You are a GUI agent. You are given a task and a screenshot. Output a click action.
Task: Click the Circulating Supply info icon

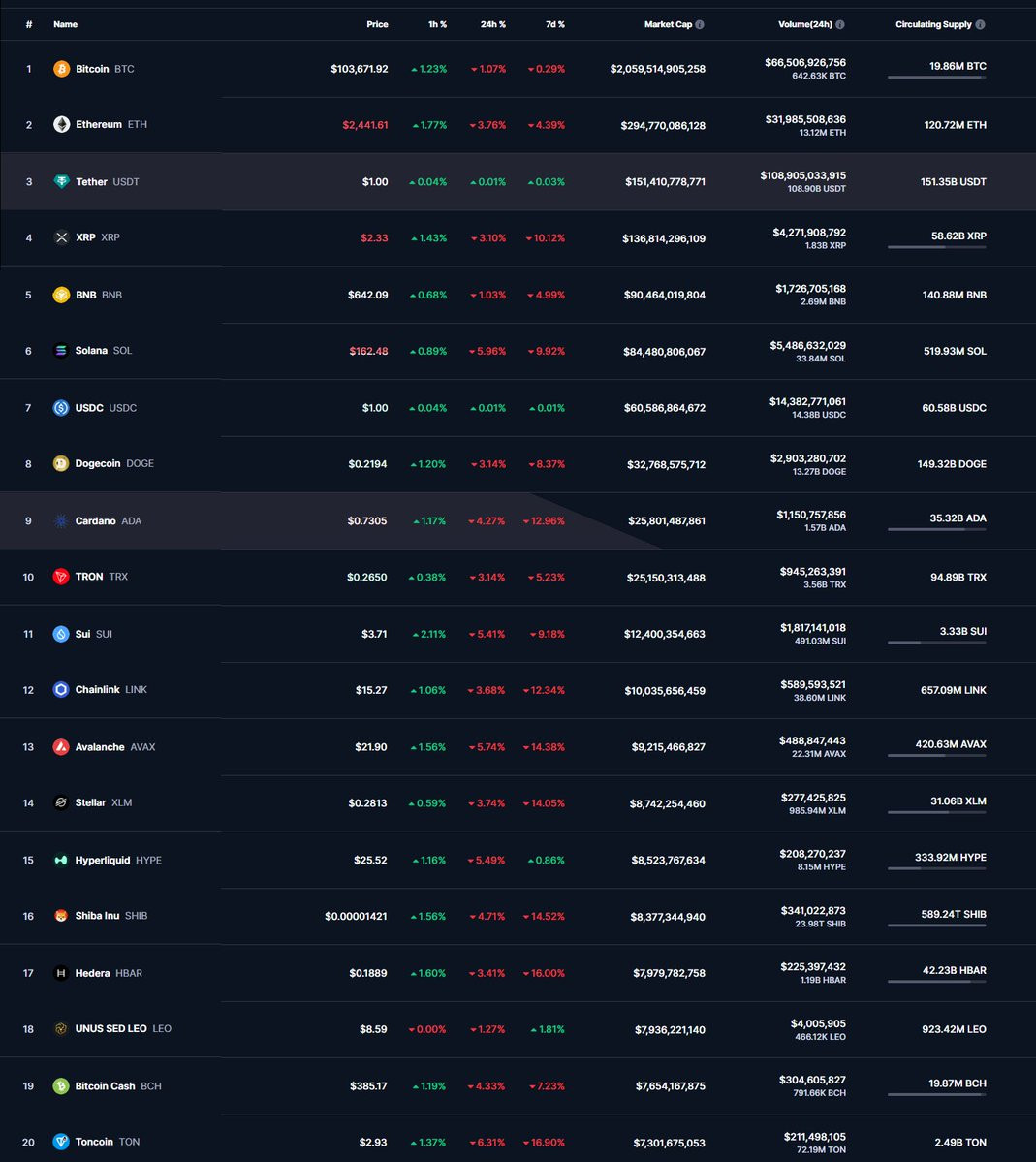coord(981,24)
